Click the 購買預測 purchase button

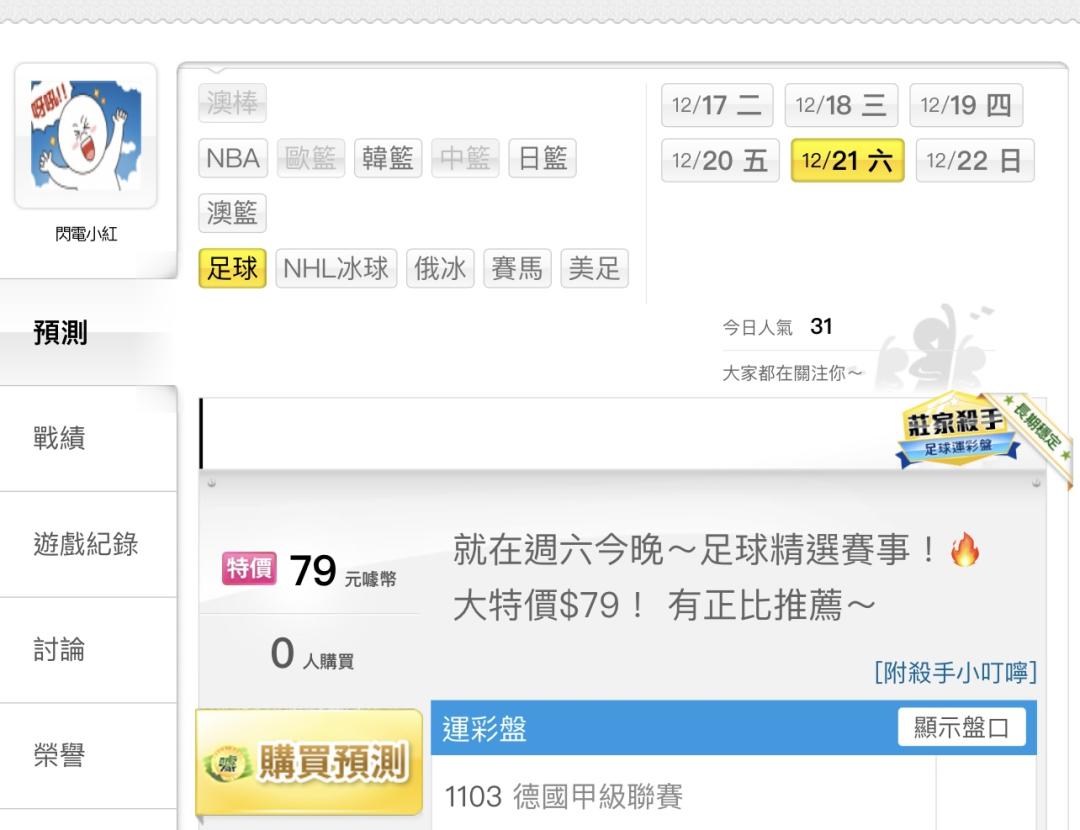[309, 762]
